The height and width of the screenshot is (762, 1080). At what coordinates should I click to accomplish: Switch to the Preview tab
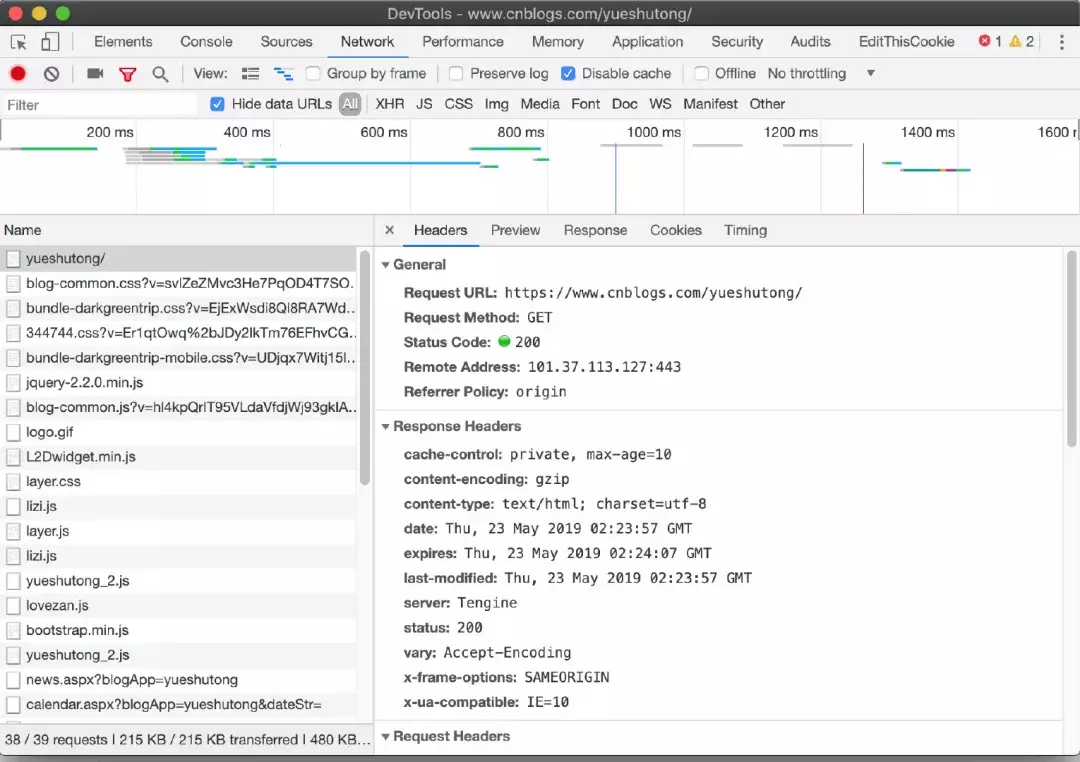[515, 230]
